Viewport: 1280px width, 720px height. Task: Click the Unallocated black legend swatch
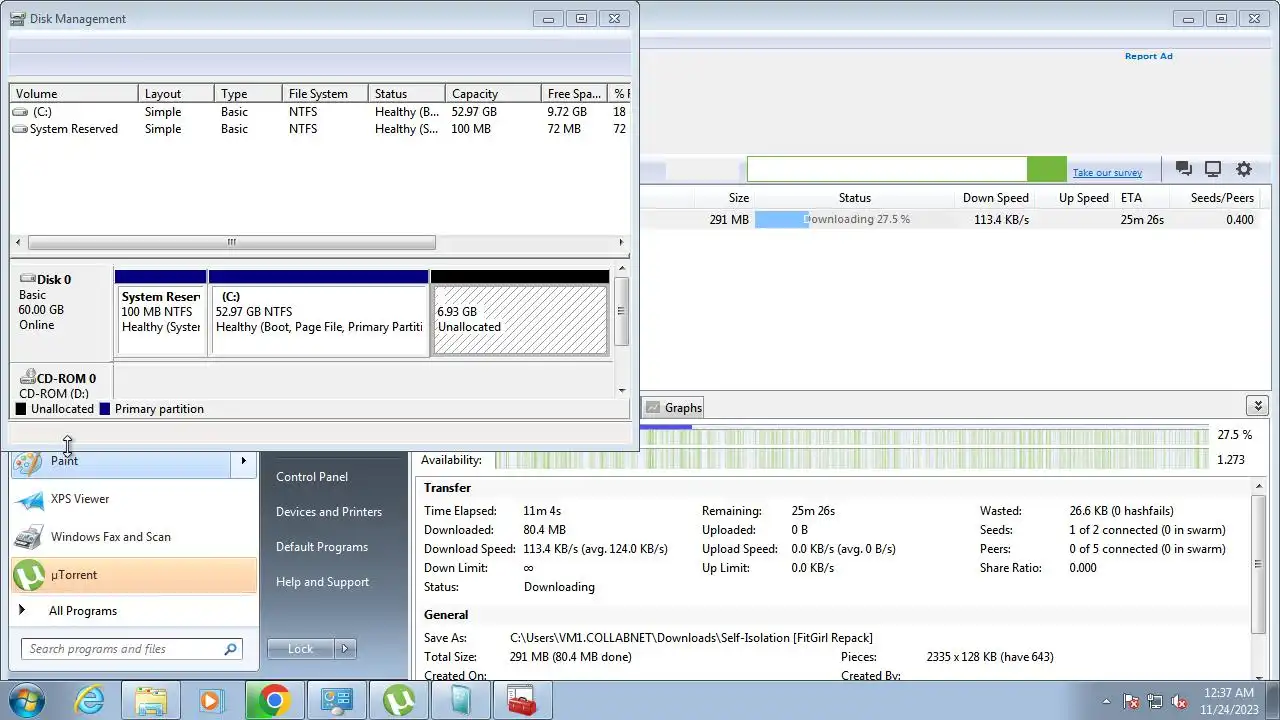(x=21, y=409)
